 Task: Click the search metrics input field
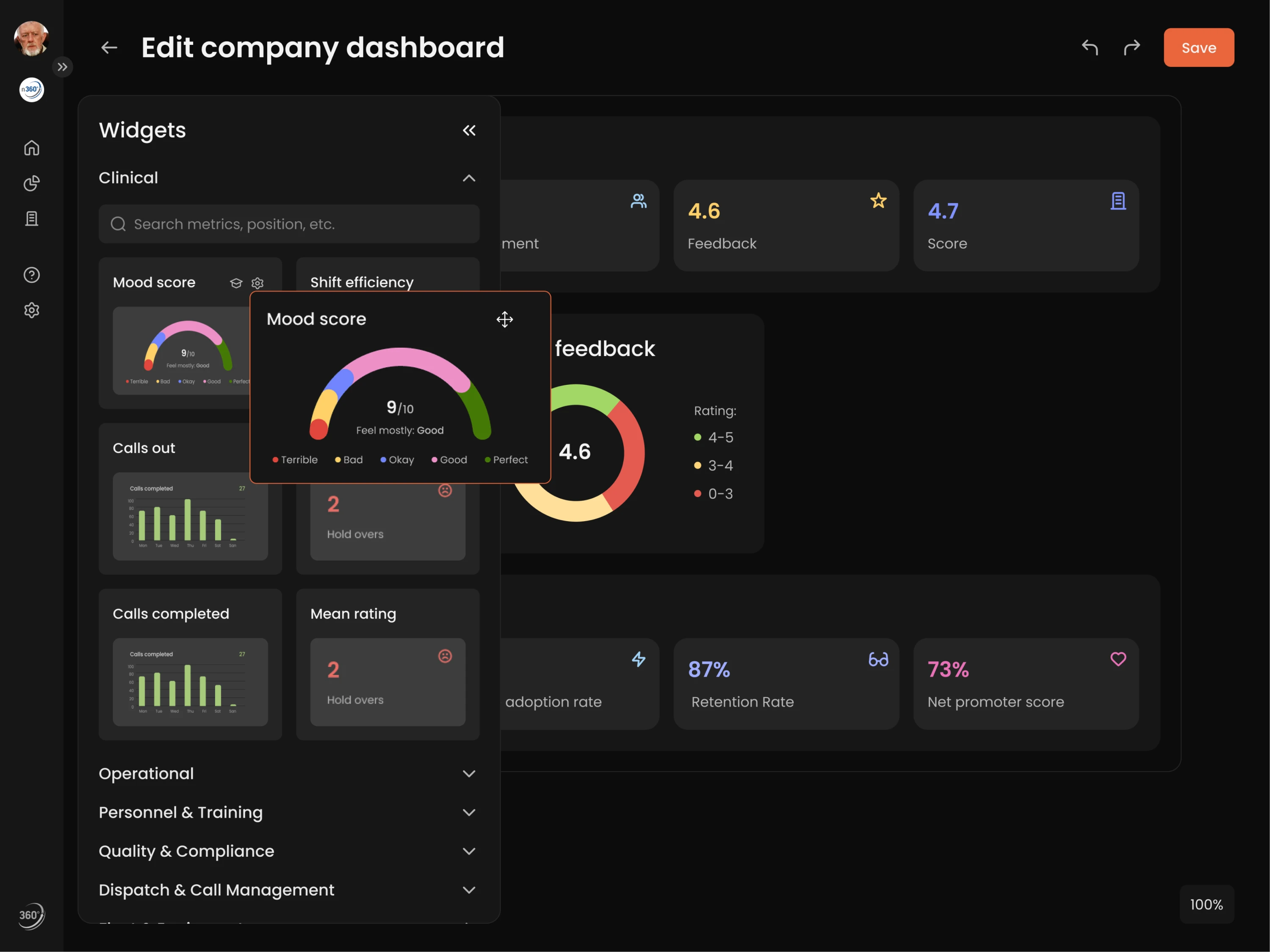289,224
